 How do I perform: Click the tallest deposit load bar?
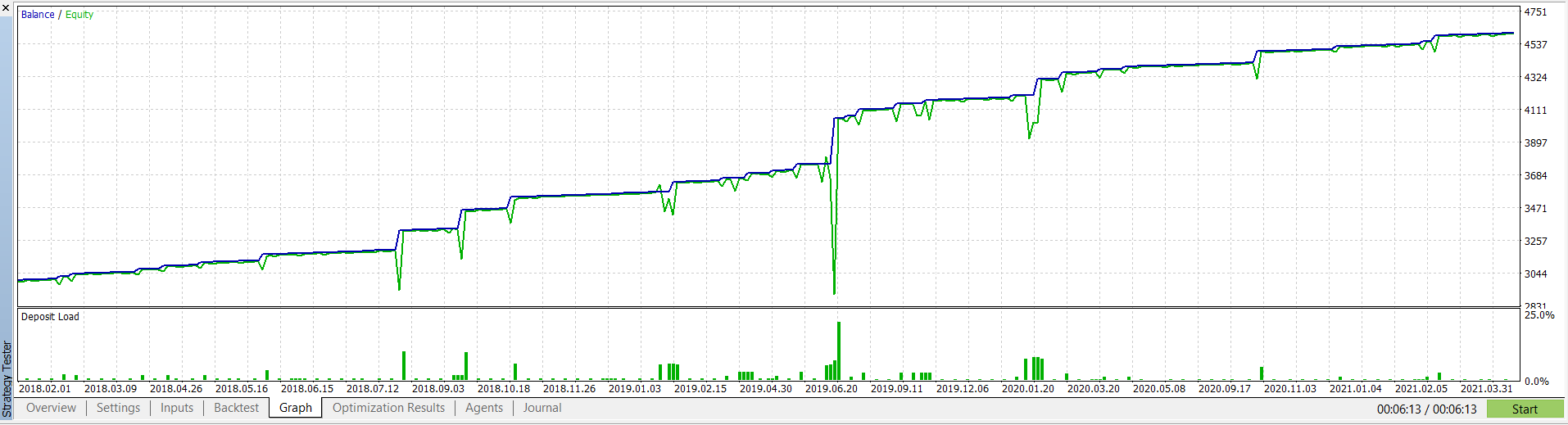point(839,351)
